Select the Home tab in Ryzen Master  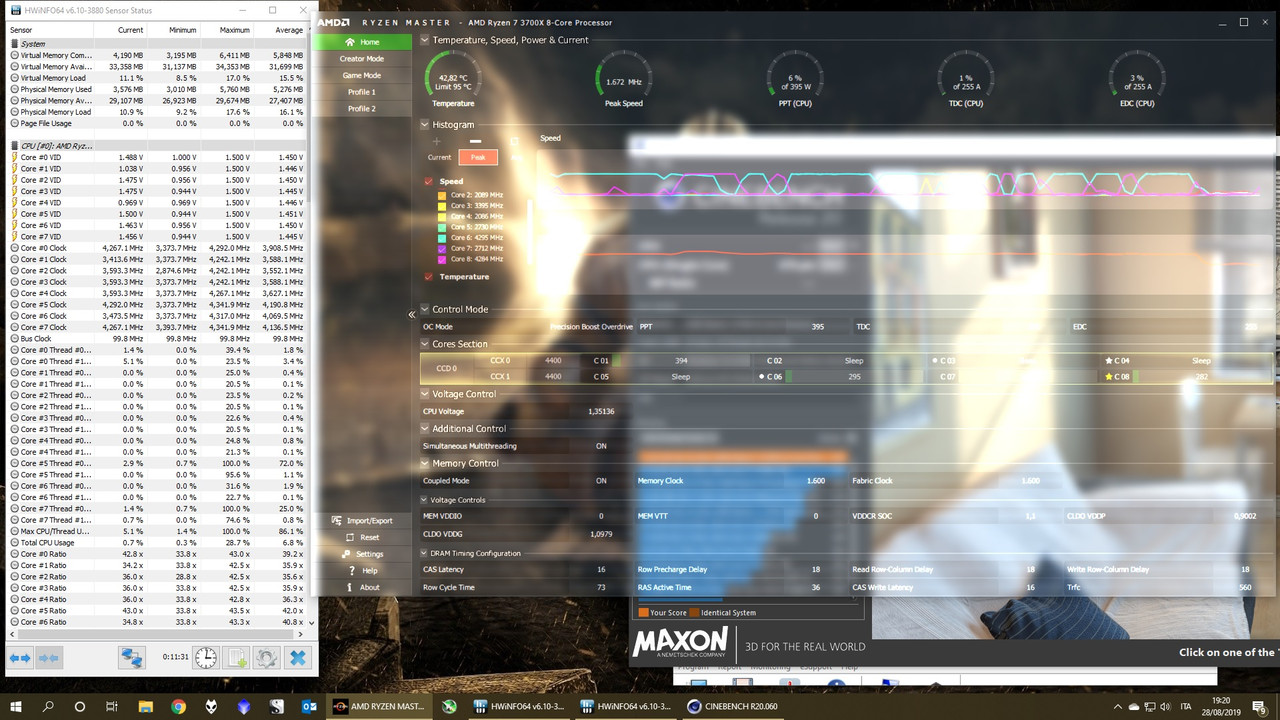click(x=362, y=42)
